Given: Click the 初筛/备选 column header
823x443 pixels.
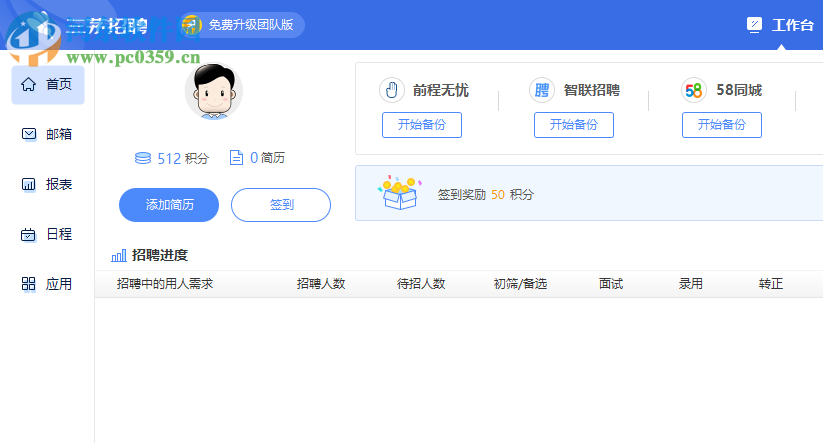Looking at the screenshot, I should tap(520, 284).
